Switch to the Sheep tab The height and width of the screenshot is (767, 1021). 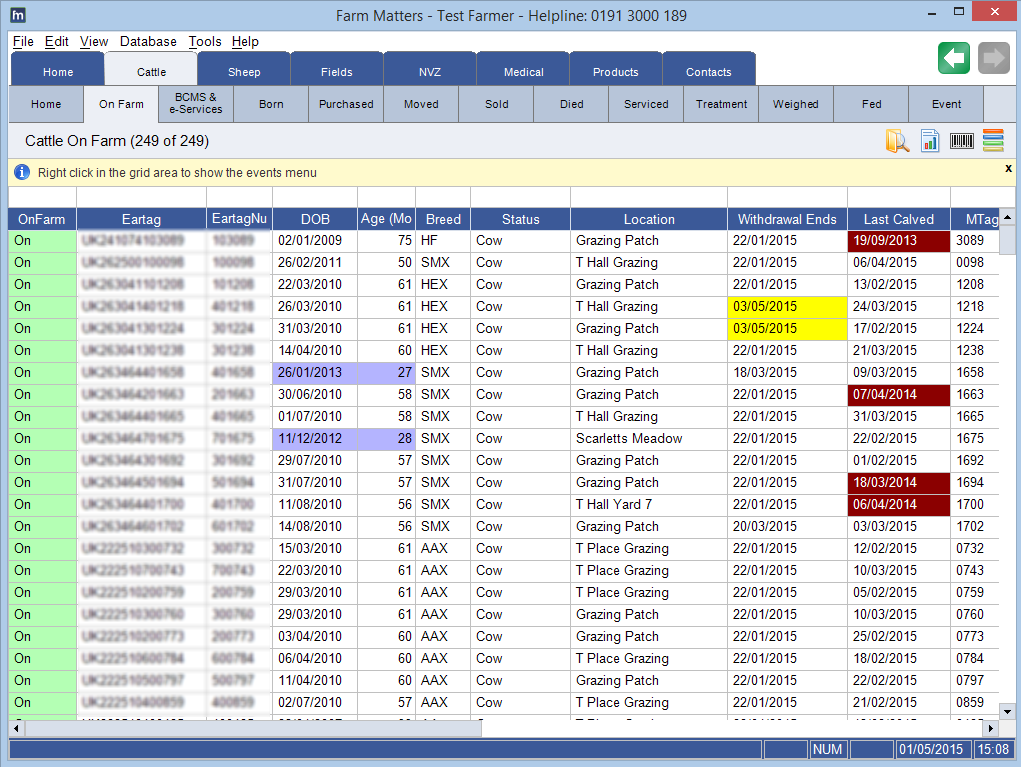(243, 71)
